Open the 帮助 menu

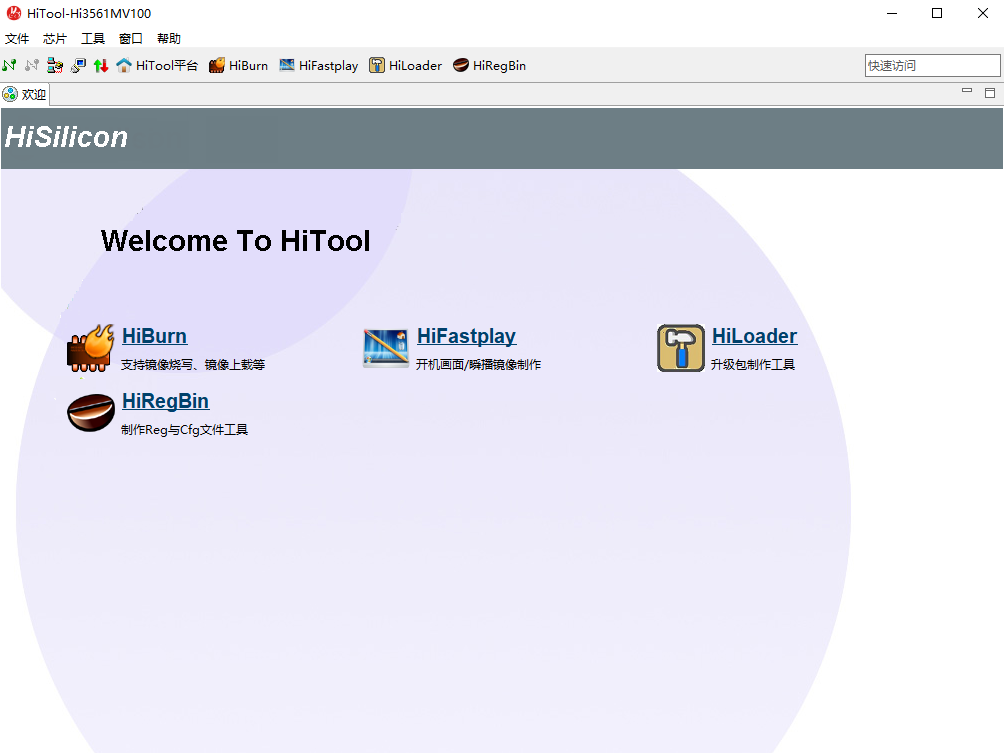pos(169,39)
